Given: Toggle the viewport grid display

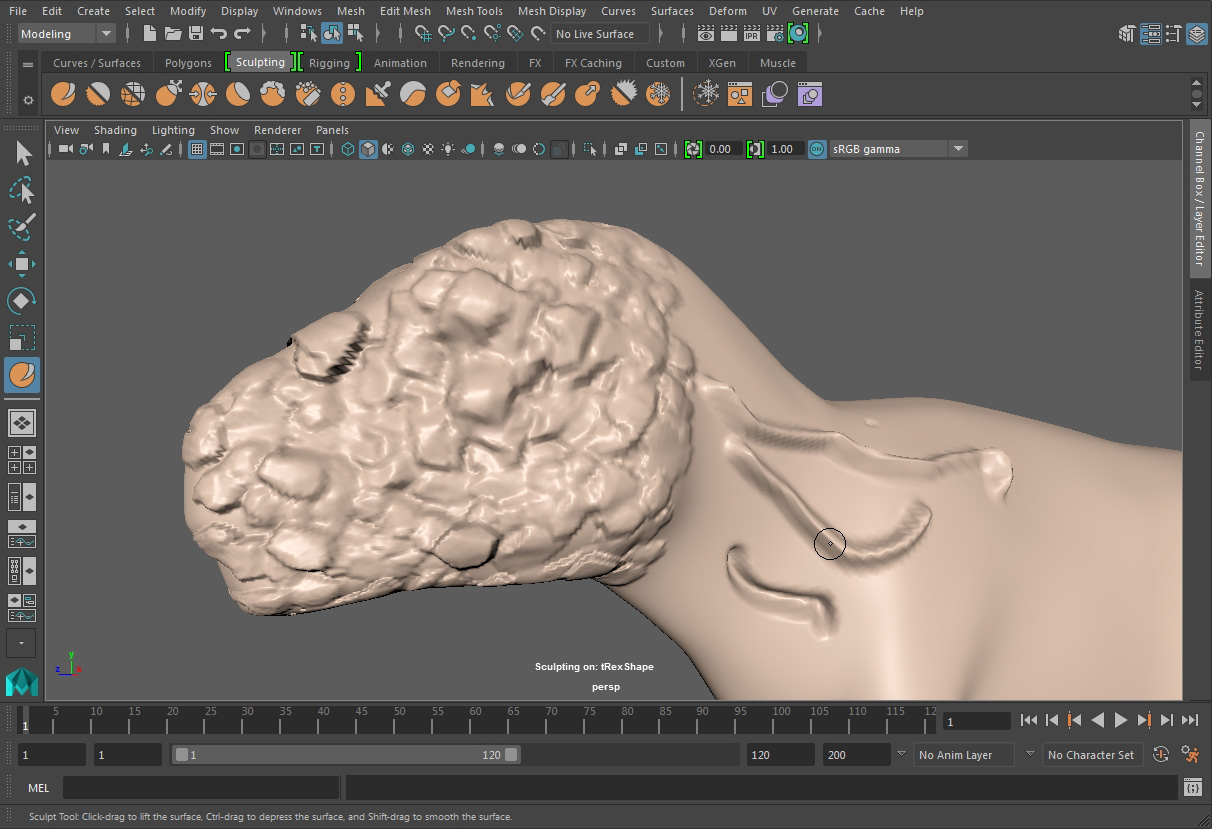Looking at the screenshot, I should coord(197,149).
